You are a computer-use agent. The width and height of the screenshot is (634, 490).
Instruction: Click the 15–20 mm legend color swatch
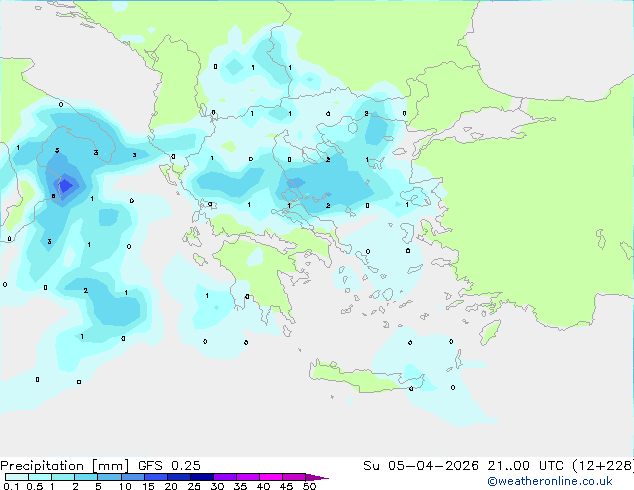point(156,477)
